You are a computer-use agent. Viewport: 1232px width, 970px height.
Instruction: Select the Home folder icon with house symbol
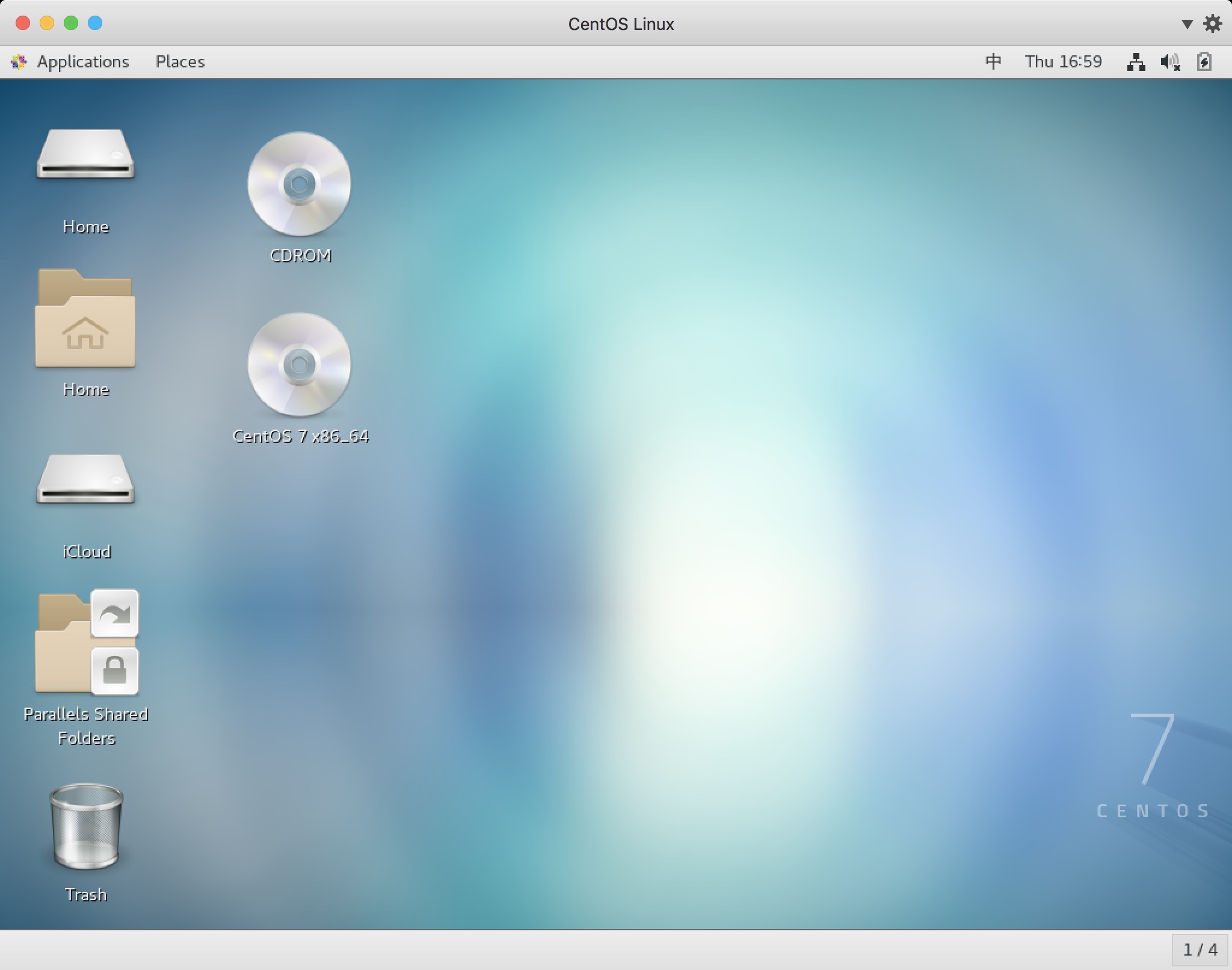coord(85,318)
